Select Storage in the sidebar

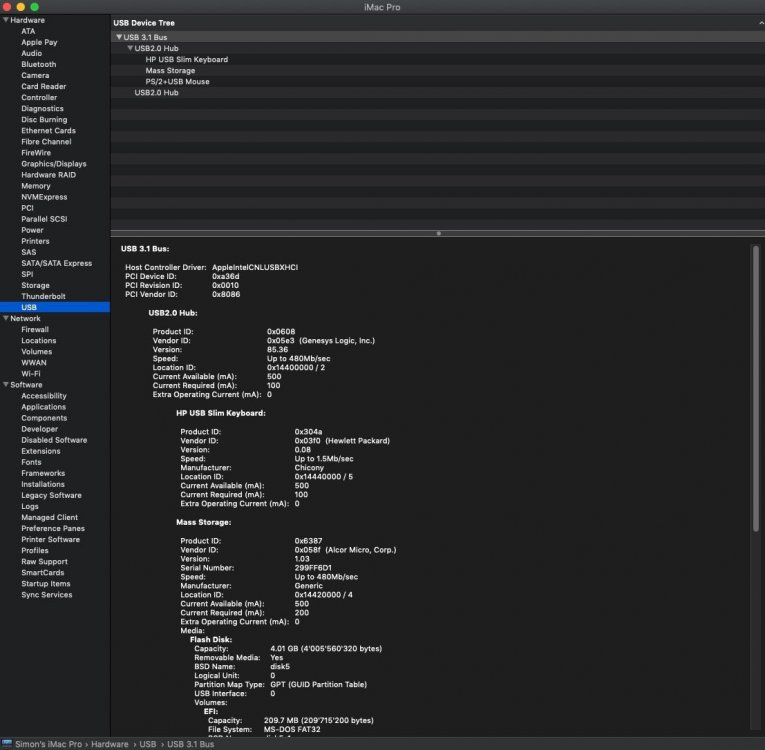(35, 285)
